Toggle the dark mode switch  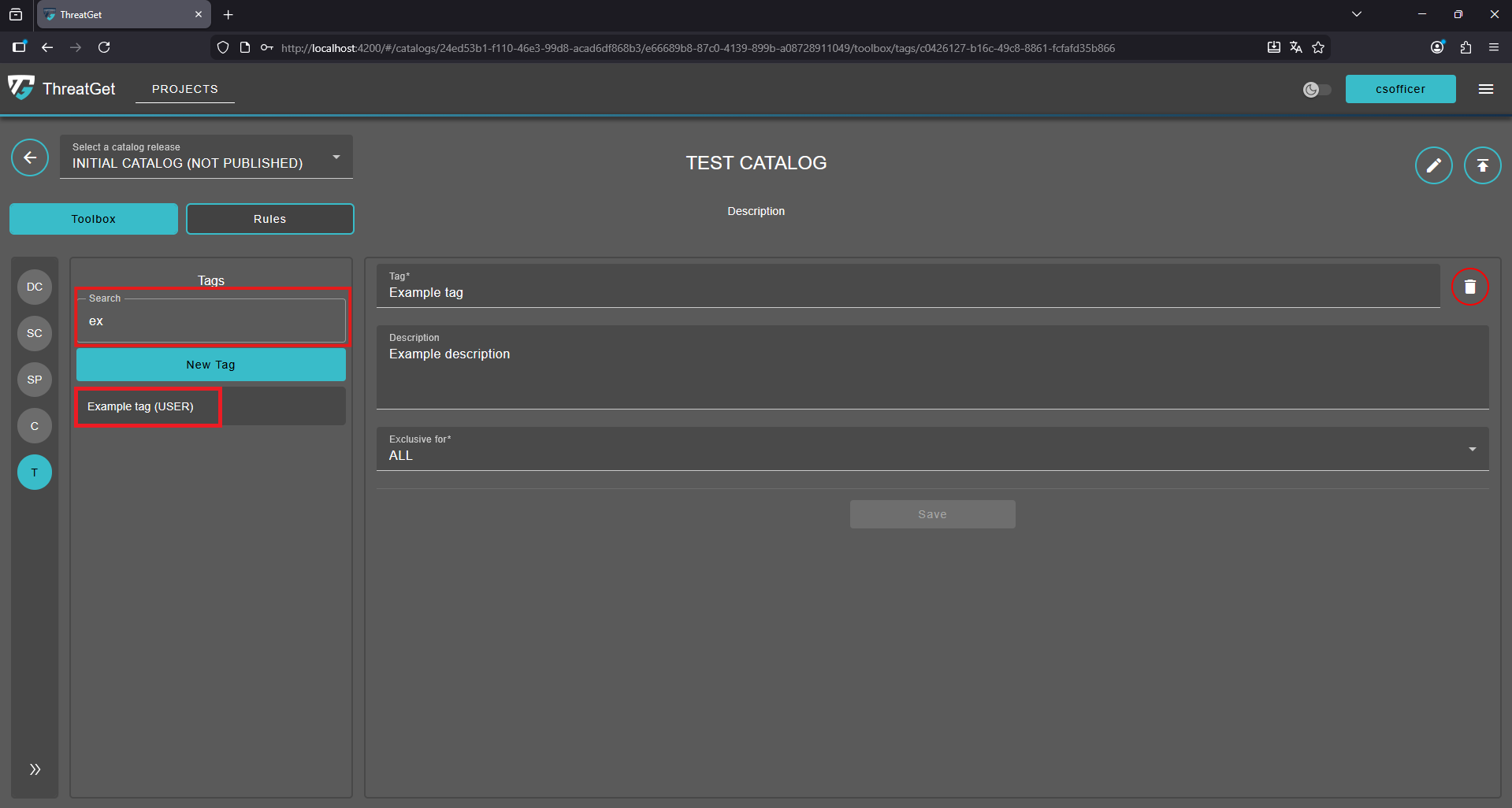[1317, 90]
